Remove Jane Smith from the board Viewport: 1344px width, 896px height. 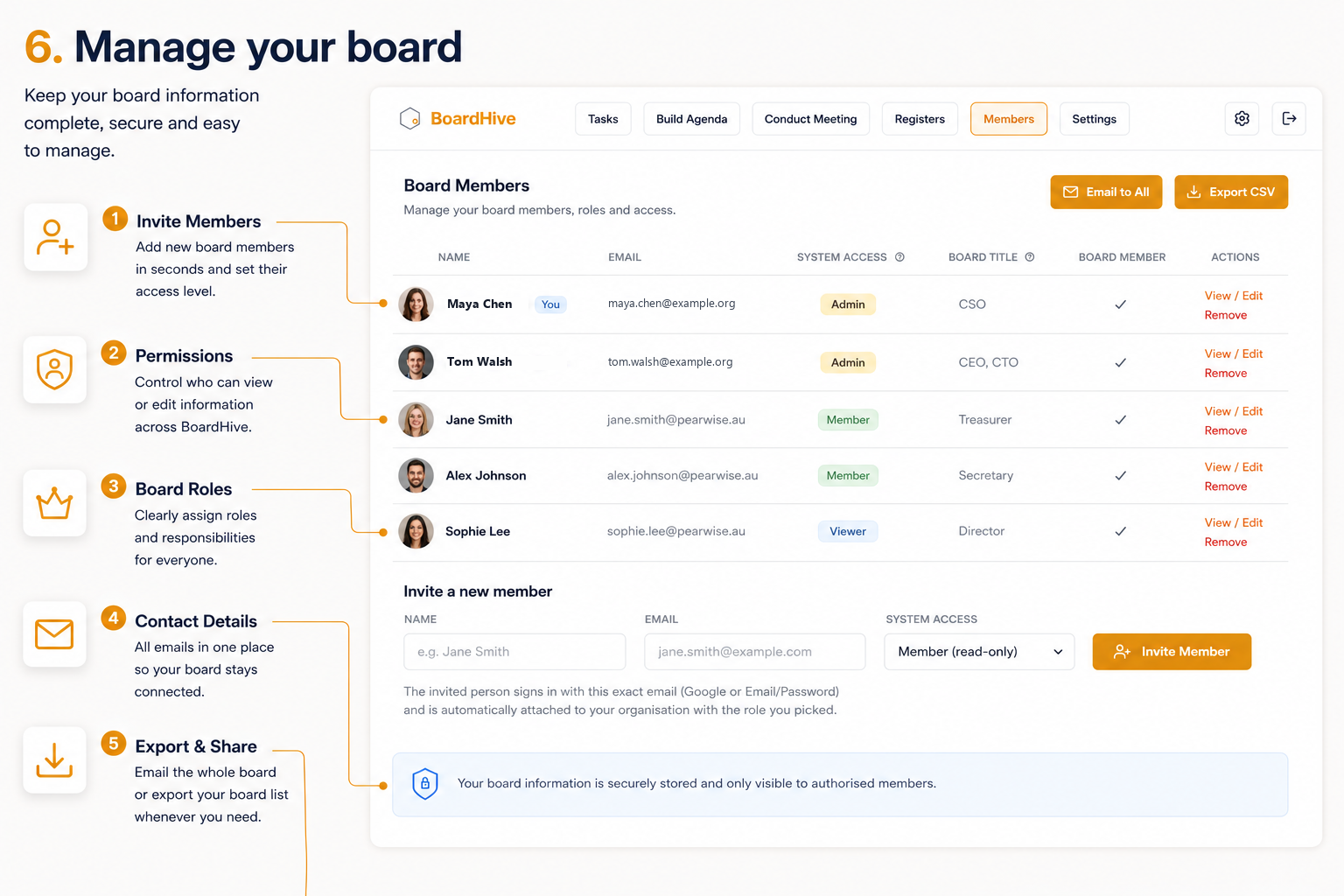(x=1225, y=430)
